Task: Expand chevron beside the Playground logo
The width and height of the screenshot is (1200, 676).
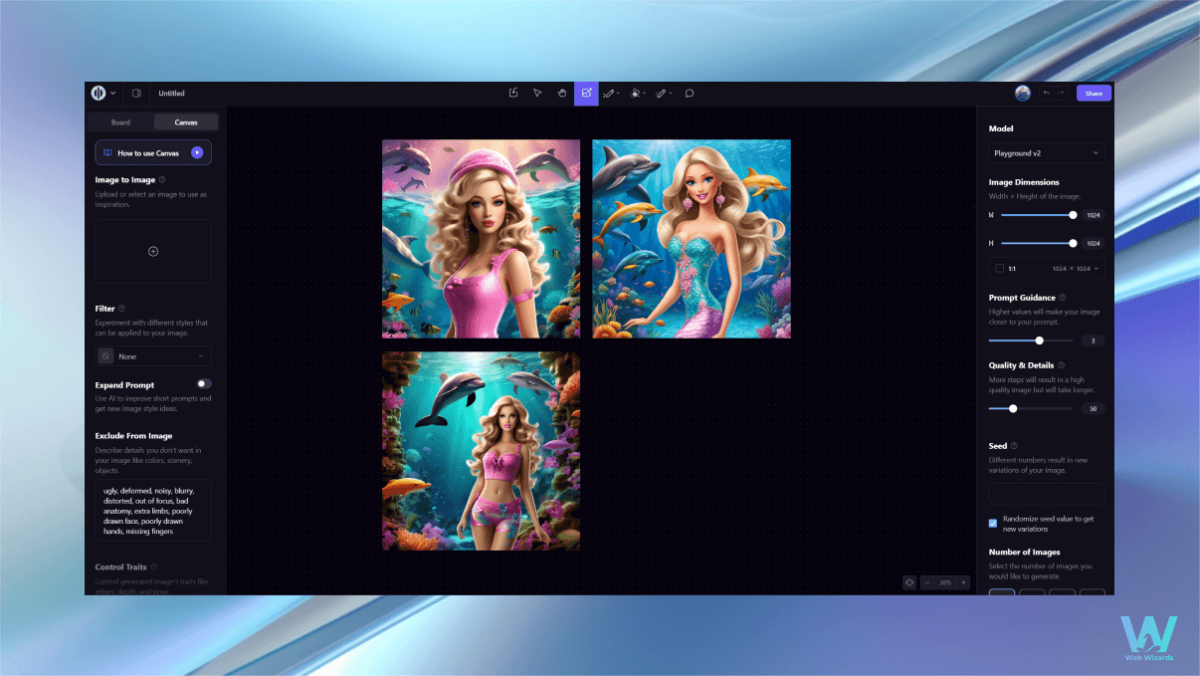Action: [112, 93]
